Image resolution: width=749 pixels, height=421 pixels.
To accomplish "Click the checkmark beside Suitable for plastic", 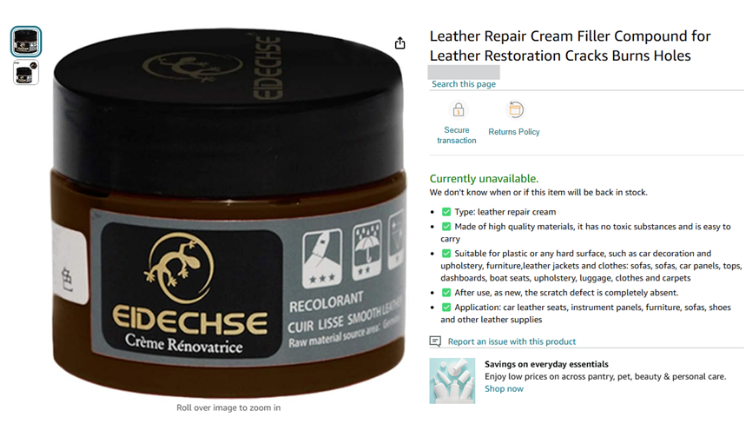I will click(446, 253).
